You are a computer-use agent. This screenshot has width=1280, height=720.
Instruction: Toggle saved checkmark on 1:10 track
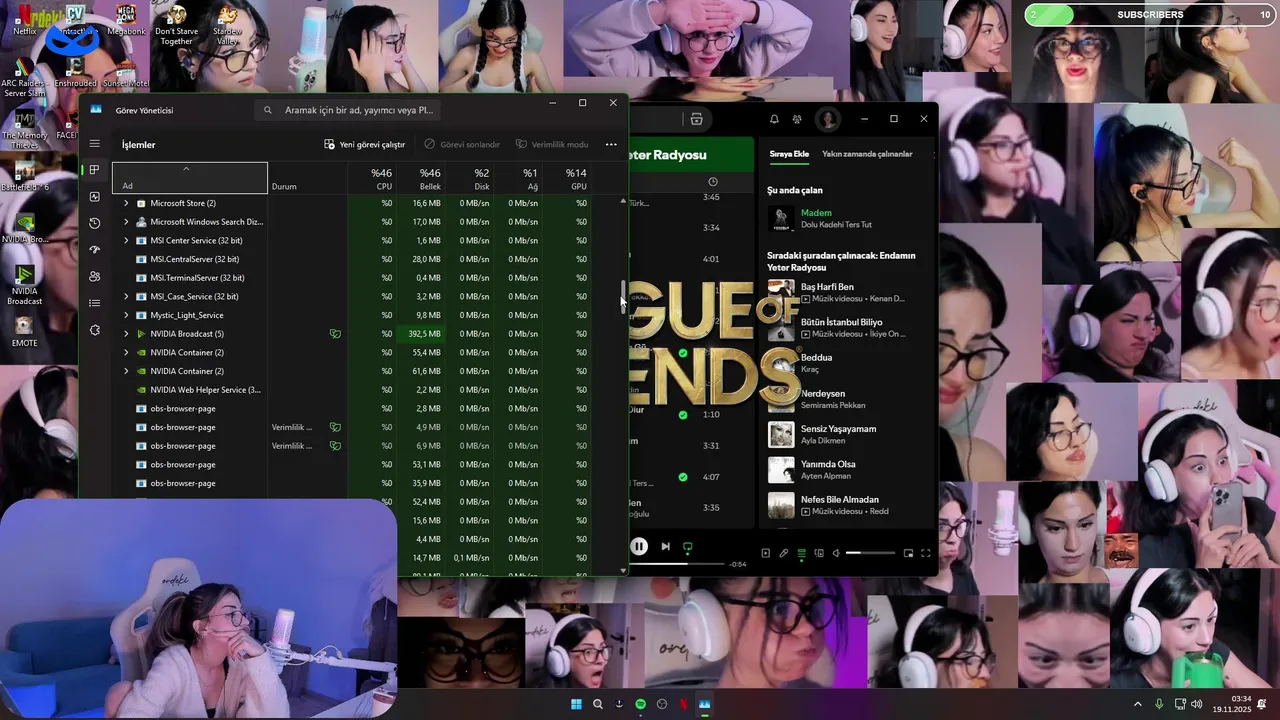pyautogui.click(x=683, y=414)
